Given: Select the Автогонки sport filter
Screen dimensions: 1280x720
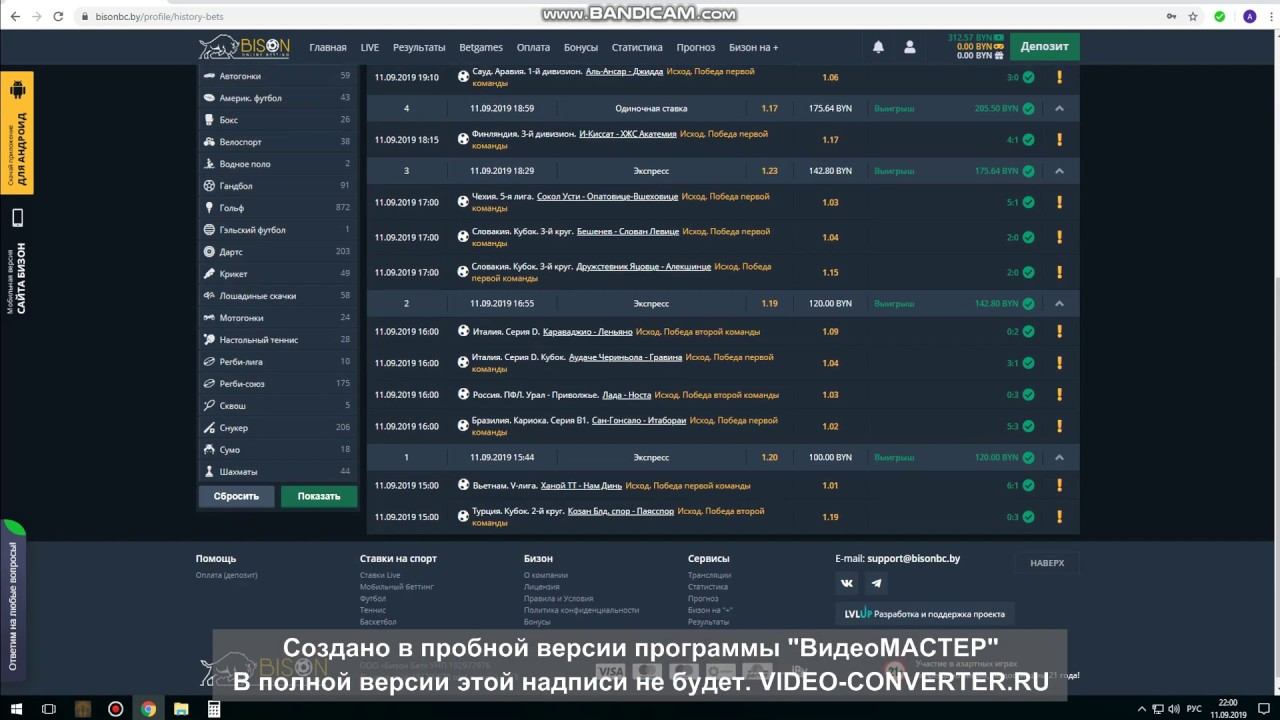Looking at the screenshot, I should pos(278,76).
